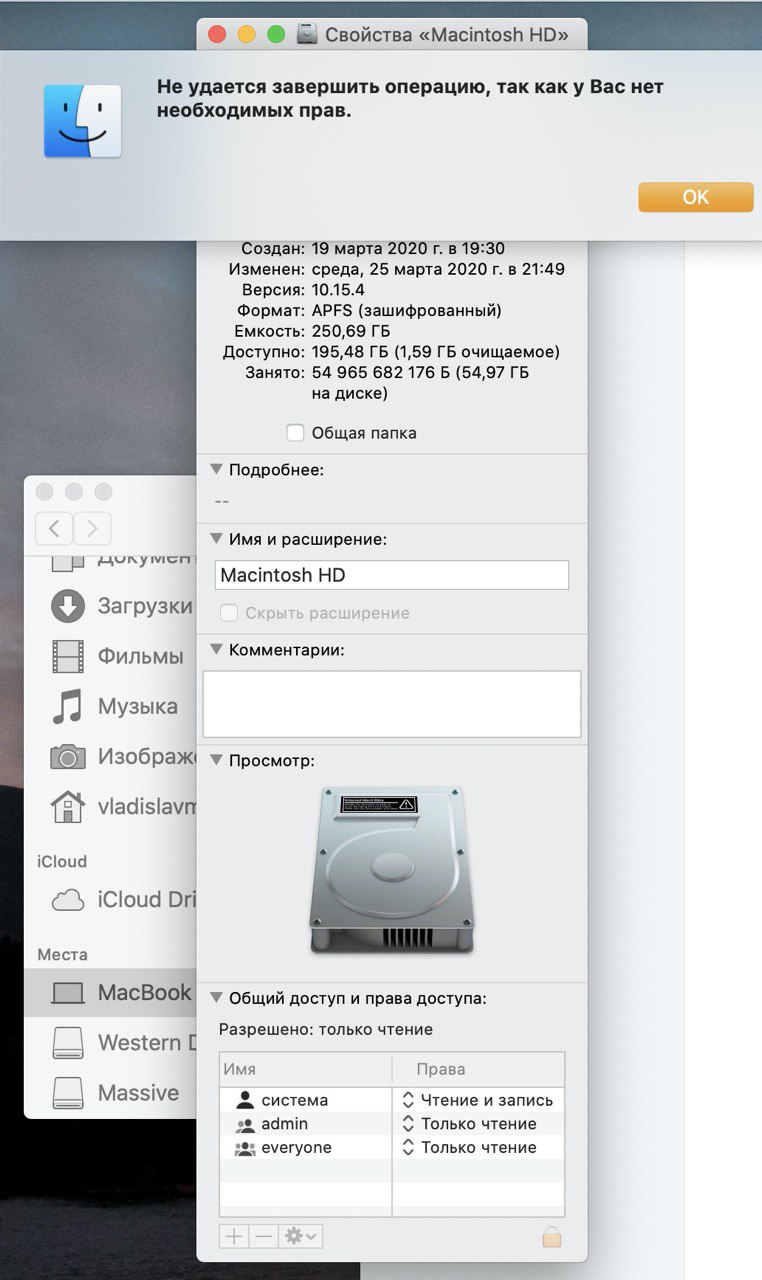The image size is (762, 1280).
Task: Select MacBook in sidebar Места
Action: [x=110, y=992]
